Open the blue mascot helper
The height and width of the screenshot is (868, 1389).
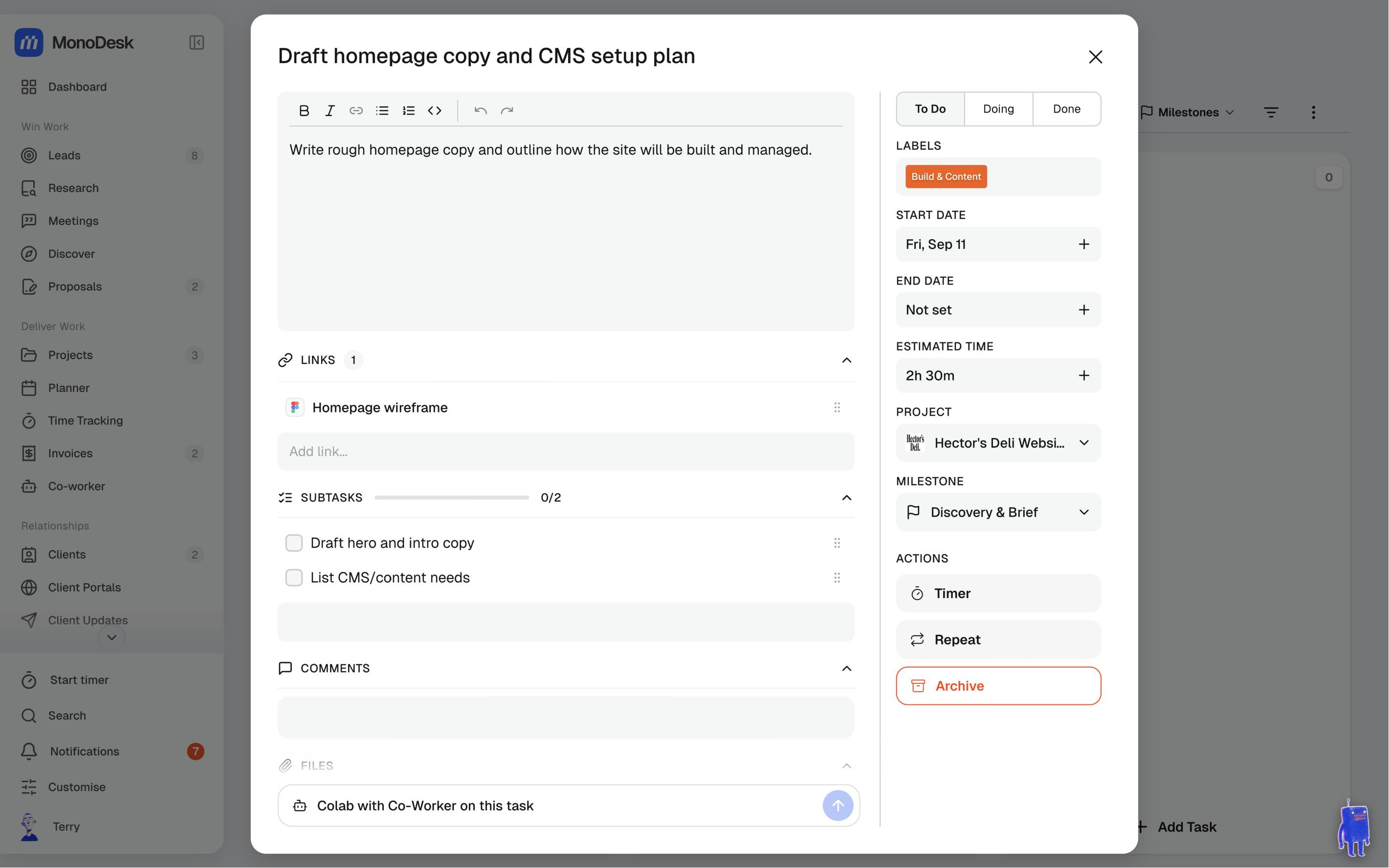coord(1354,829)
